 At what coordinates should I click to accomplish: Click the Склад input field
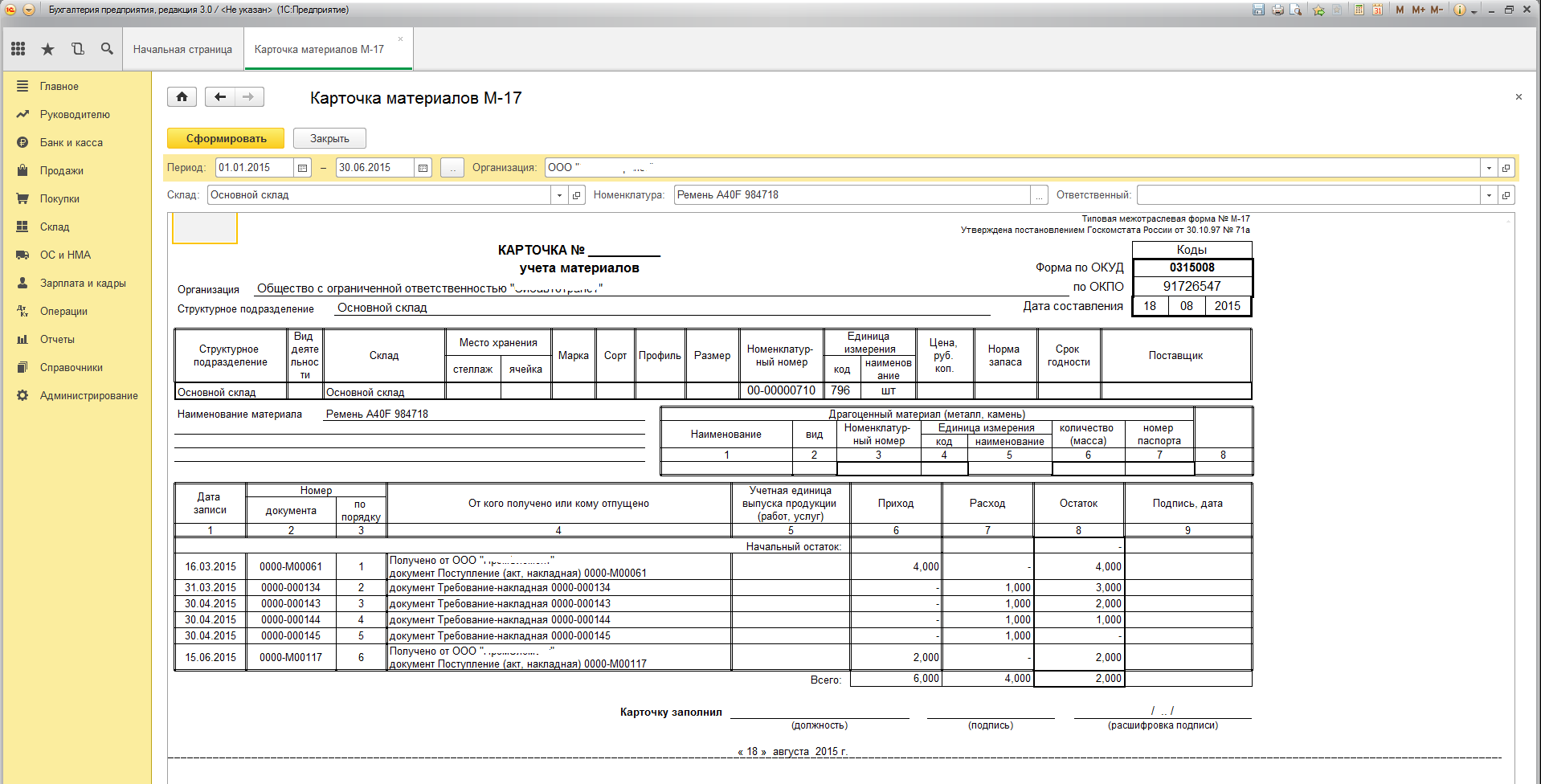pyautogui.click(x=379, y=195)
